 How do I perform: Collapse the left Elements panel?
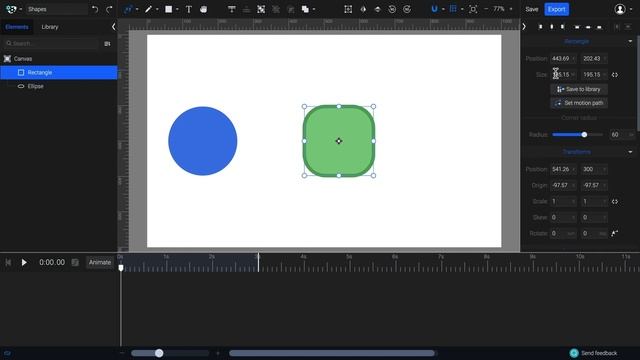tap(113, 27)
